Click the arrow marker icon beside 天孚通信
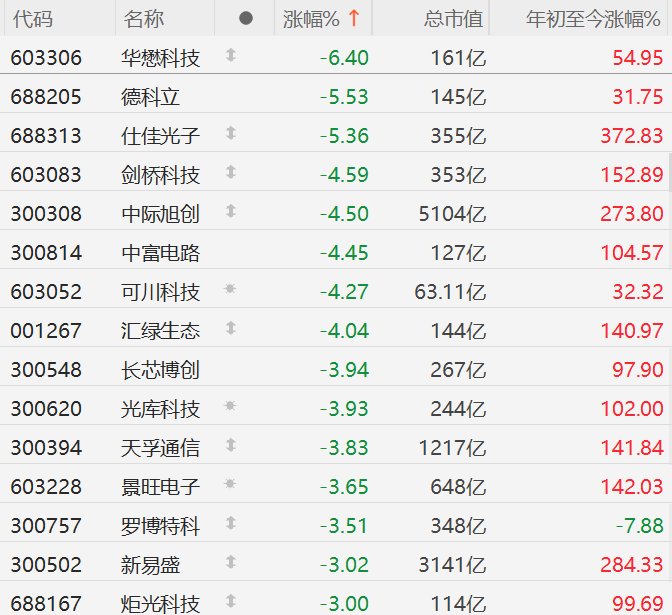The width and height of the screenshot is (672, 615). (x=231, y=445)
